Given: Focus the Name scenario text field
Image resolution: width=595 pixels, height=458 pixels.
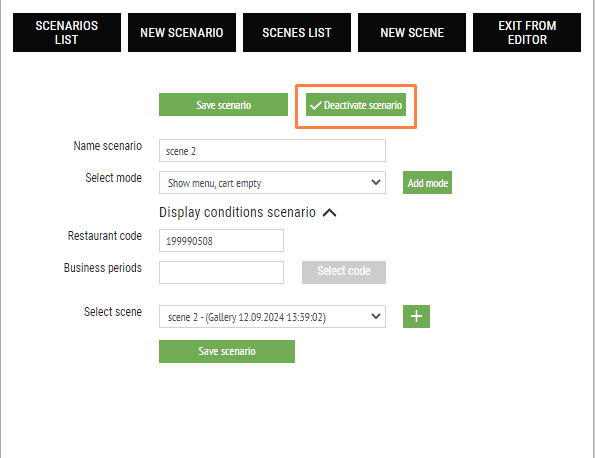Looking at the screenshot, I should pos(272,151).
